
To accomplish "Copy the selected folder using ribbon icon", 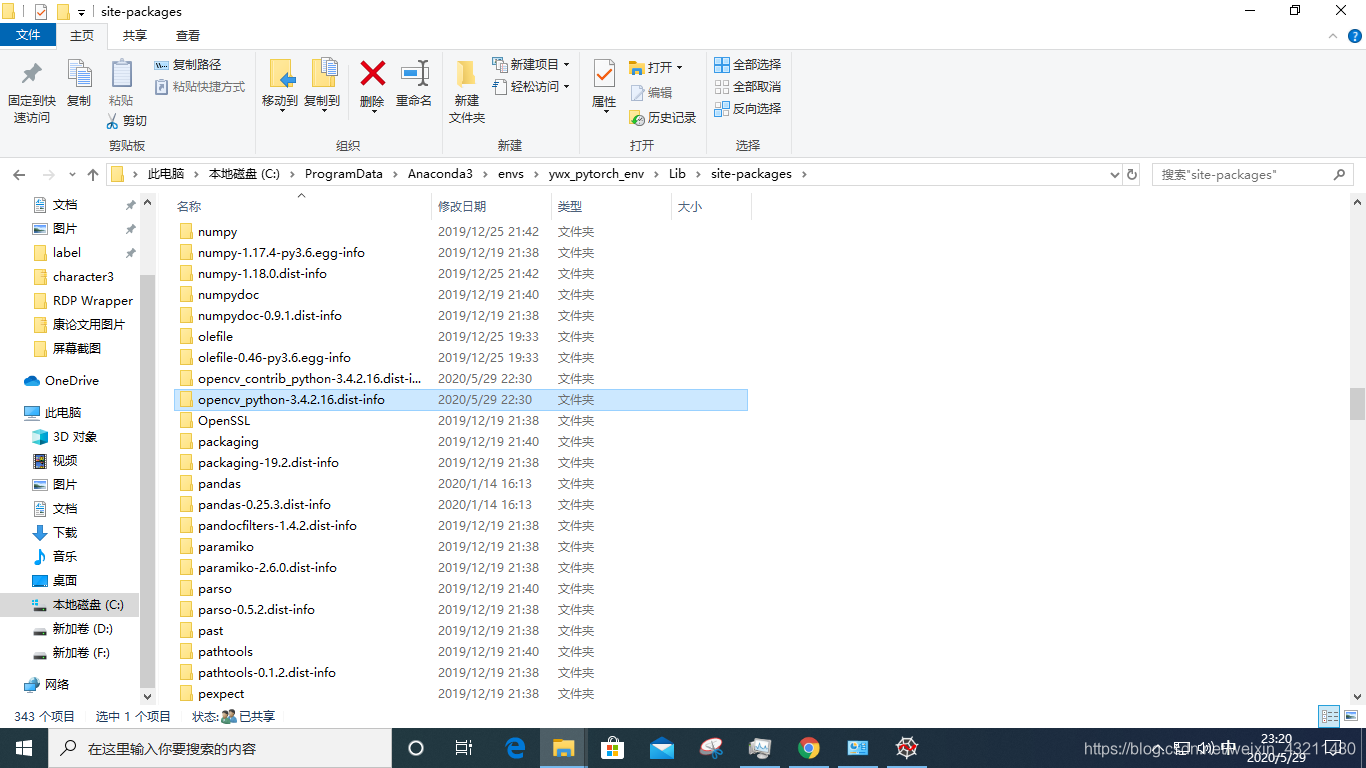I will (x=80, y=85).
